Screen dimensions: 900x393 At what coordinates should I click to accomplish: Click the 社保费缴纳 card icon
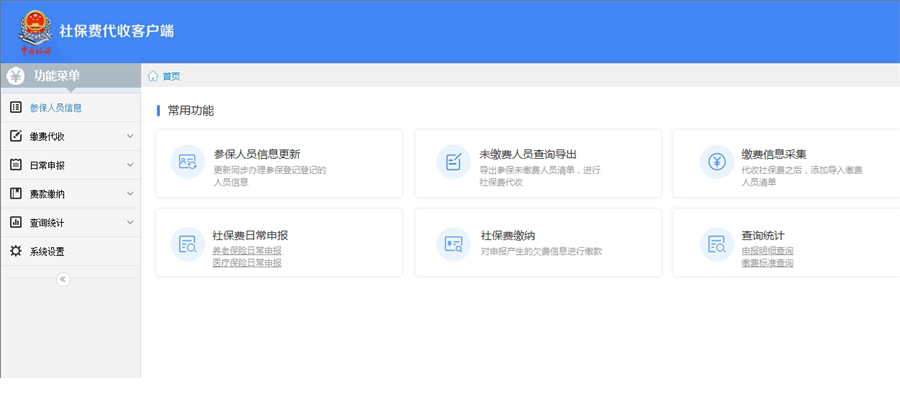tap(453, 244)
